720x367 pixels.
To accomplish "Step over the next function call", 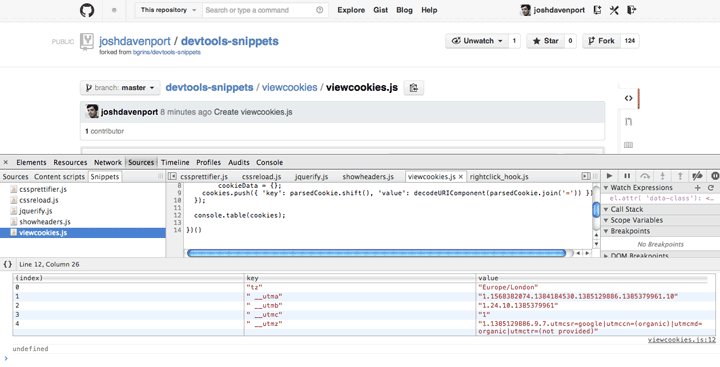I will (x=645, y=176).
